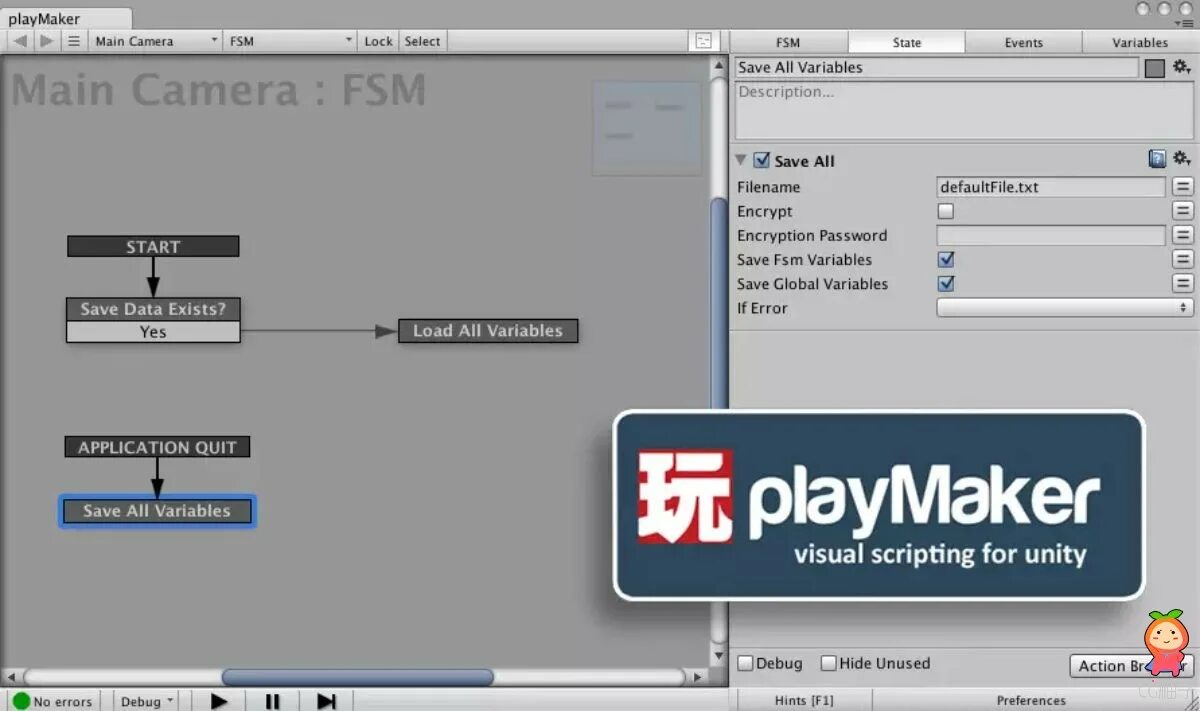Enable the Debug checkbox in the State panel

click(x=746, y=663)
